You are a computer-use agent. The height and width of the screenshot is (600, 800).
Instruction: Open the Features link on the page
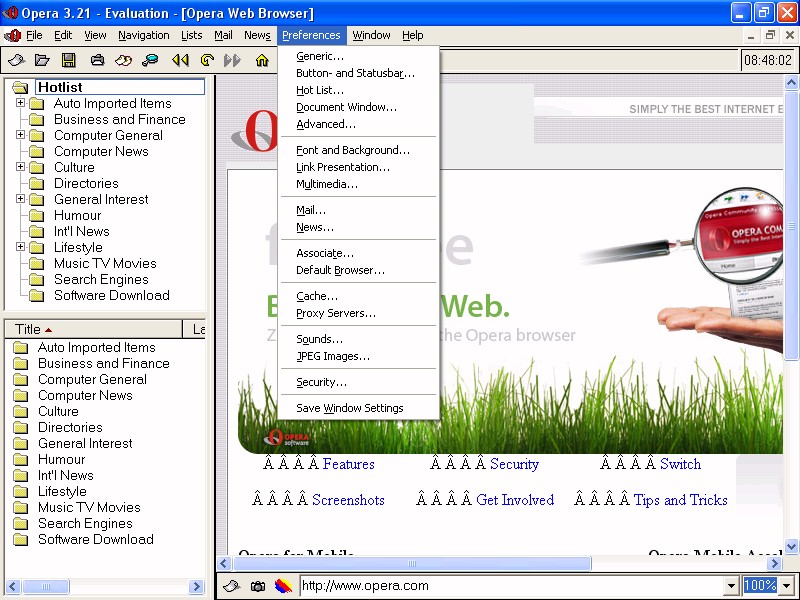[348, 464]
